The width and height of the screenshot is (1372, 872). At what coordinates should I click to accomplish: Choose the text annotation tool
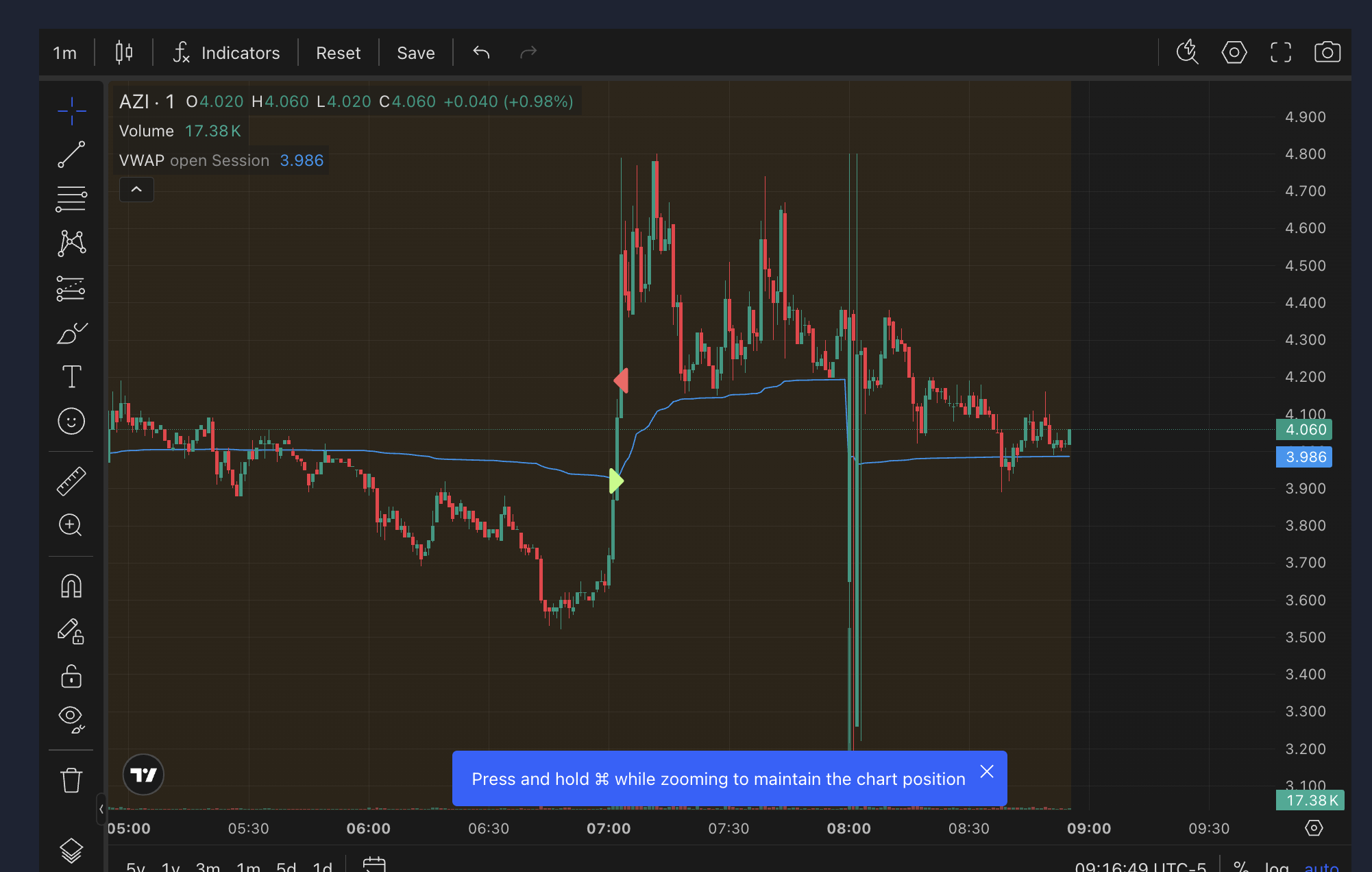click(x=71, y=376)
